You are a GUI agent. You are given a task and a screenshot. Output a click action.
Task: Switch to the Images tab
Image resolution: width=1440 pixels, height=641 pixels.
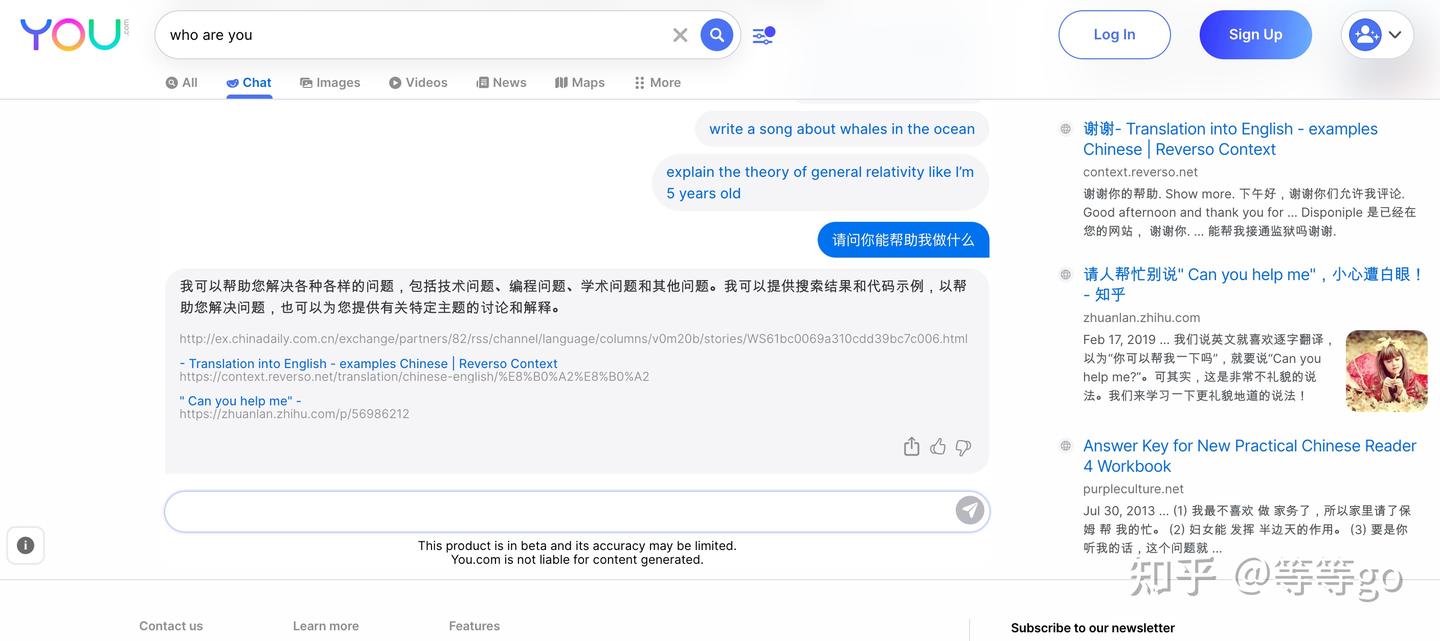click(330, 83)
